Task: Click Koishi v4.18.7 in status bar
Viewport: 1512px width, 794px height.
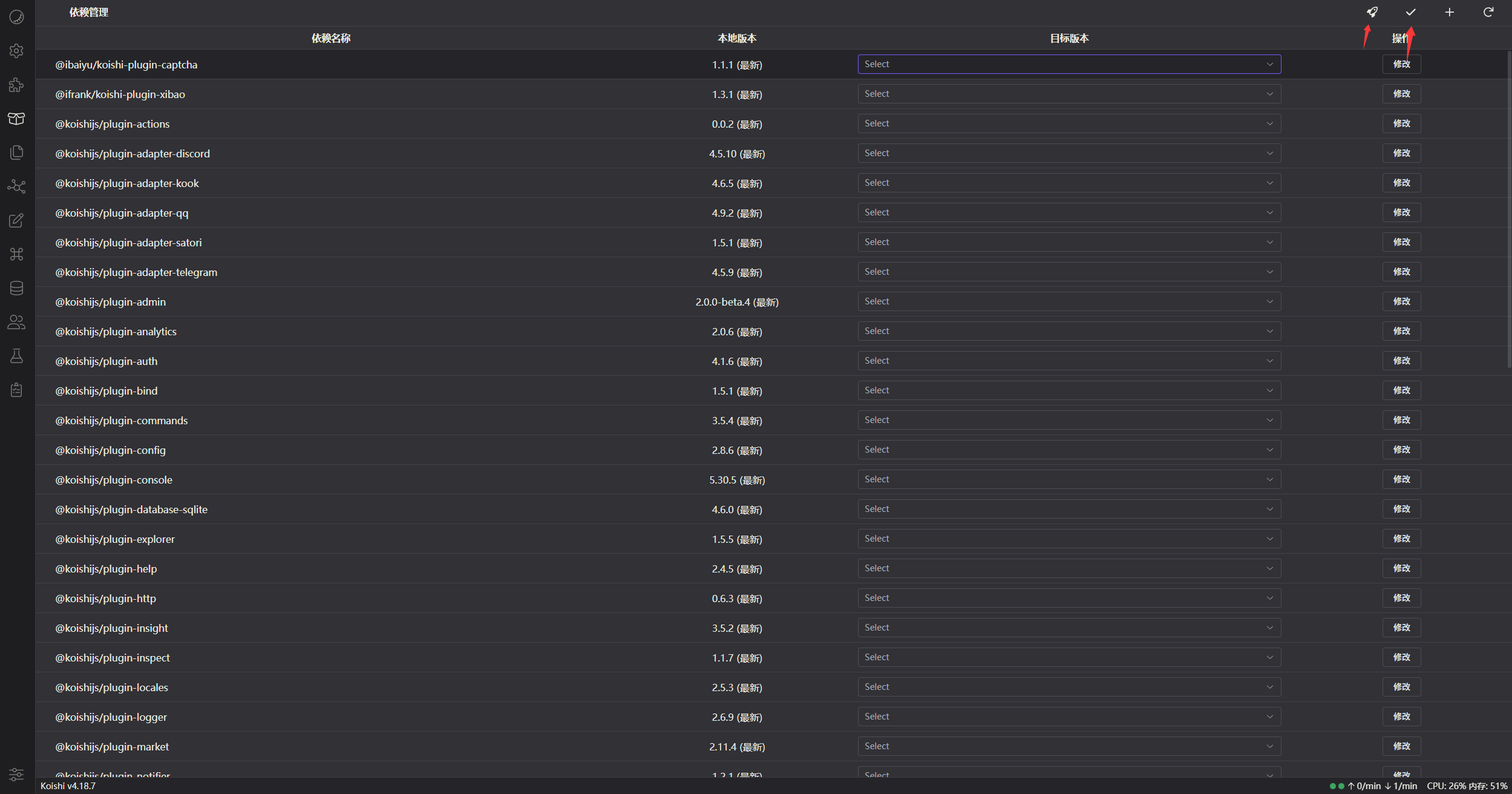Action: tap(68, 786)
